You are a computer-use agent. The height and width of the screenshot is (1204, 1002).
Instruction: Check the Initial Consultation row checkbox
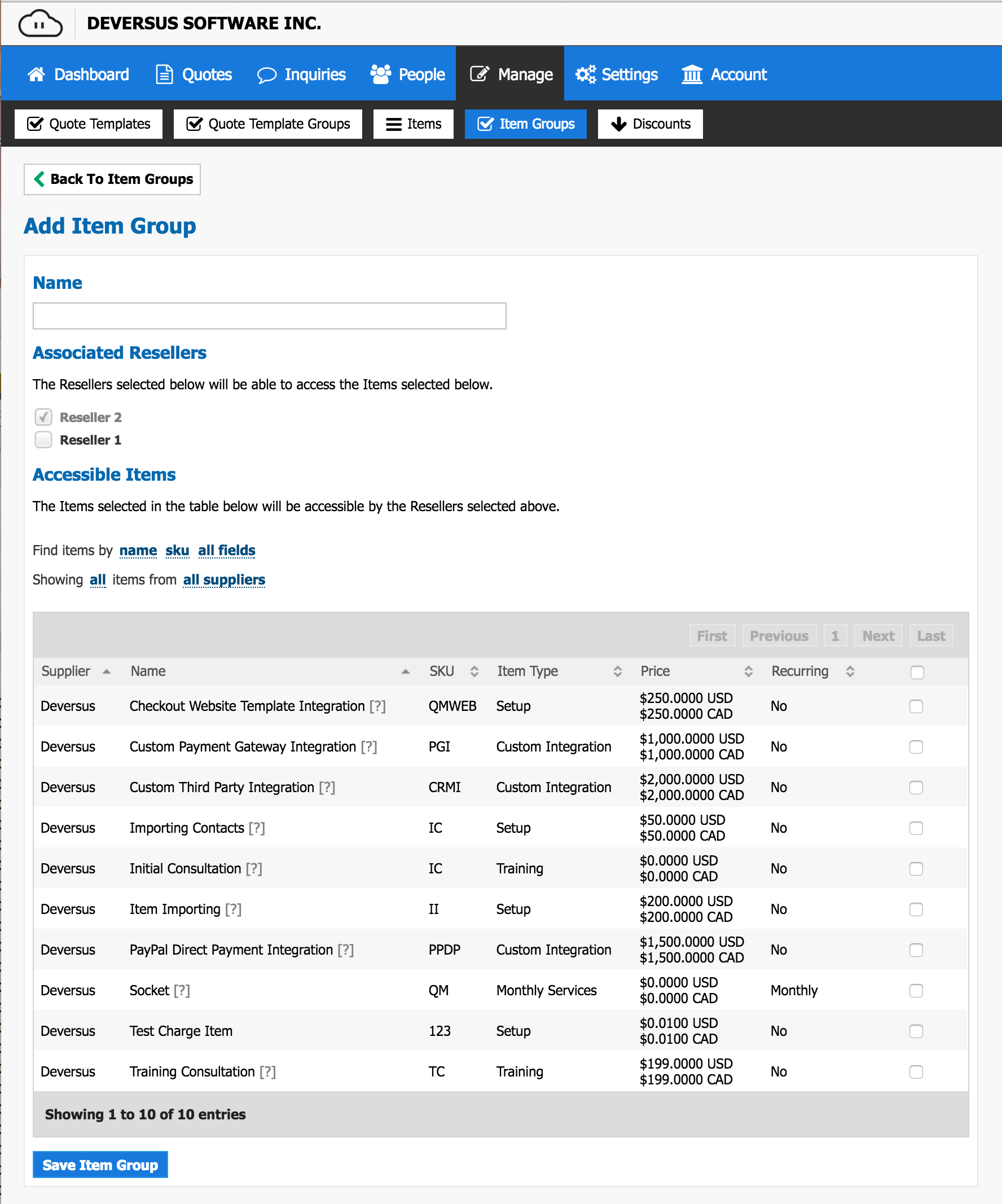pos(916,869)
